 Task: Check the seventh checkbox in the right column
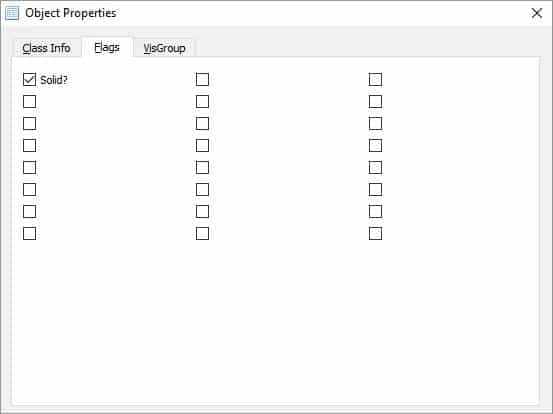coord(375,212)
